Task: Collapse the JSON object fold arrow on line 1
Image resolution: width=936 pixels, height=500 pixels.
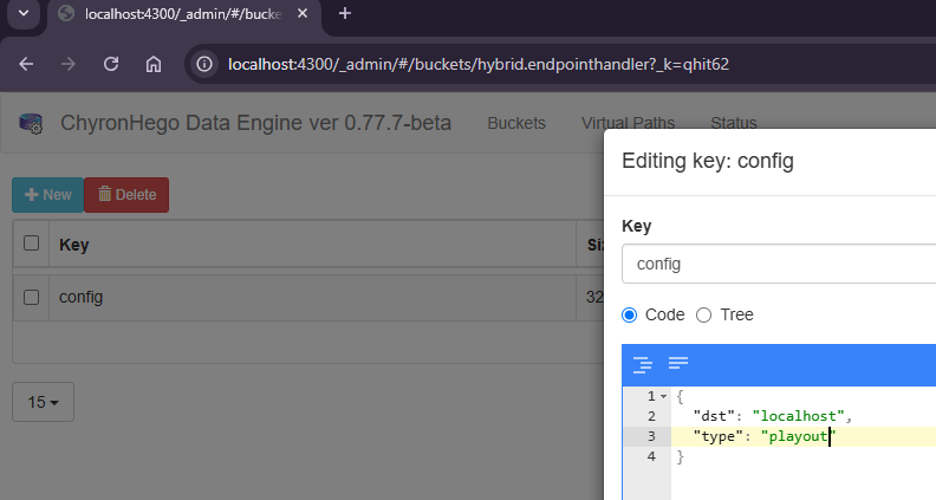Action: coord(663,397)
